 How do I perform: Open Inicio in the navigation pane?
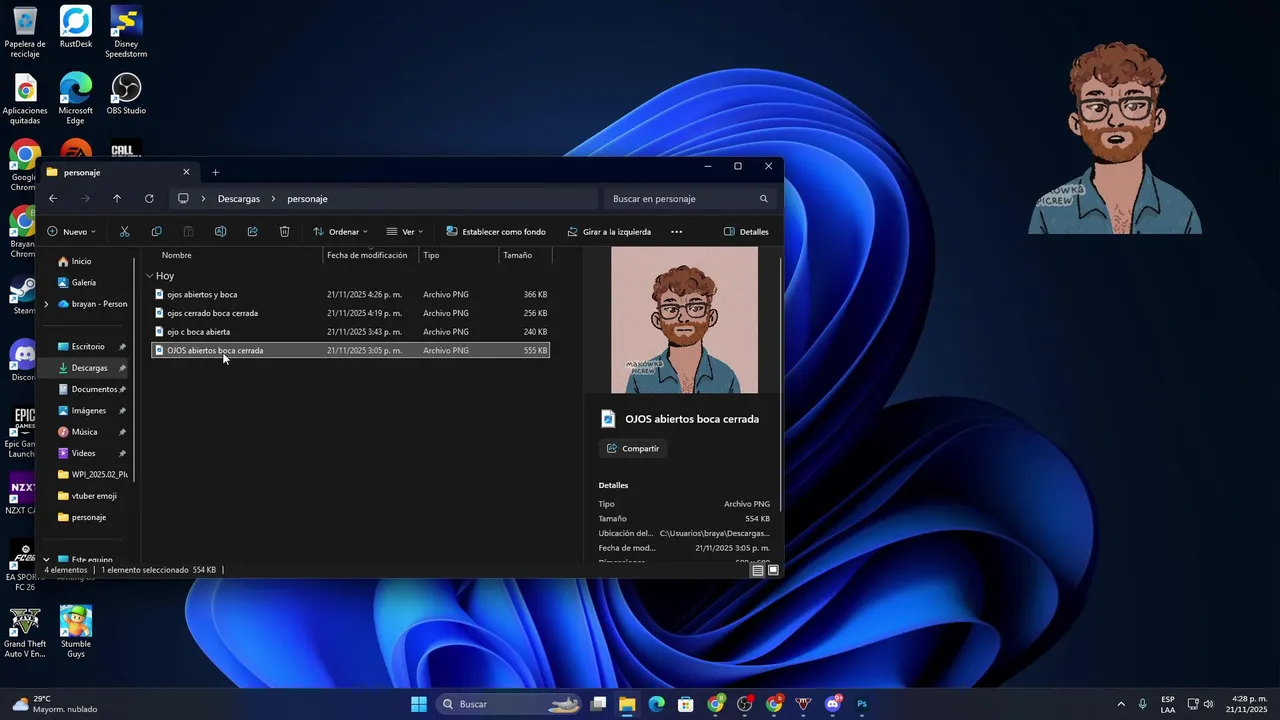pyautogui.click(x=81, y=261)
